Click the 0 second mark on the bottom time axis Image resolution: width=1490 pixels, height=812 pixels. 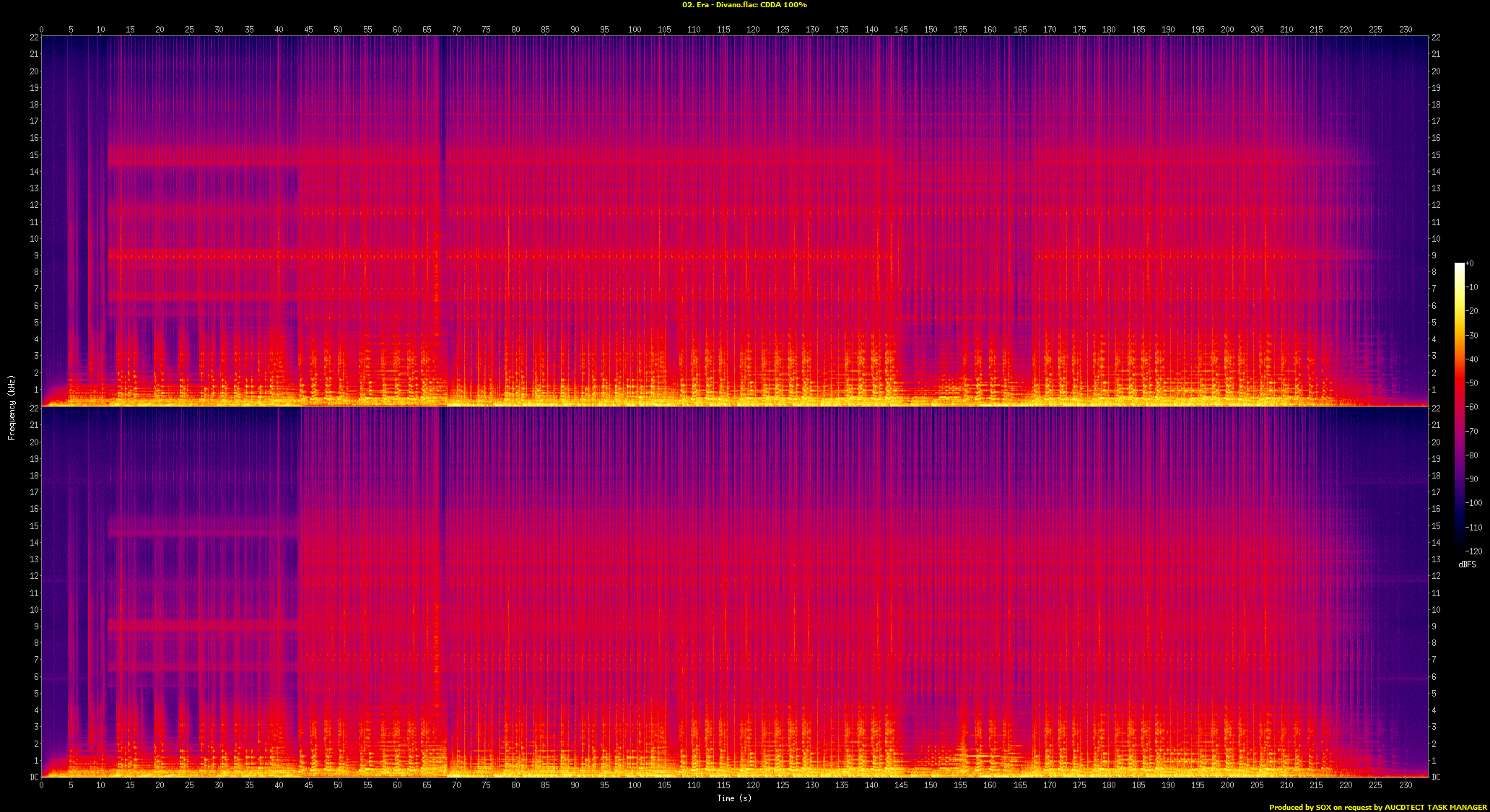point(41,785)
